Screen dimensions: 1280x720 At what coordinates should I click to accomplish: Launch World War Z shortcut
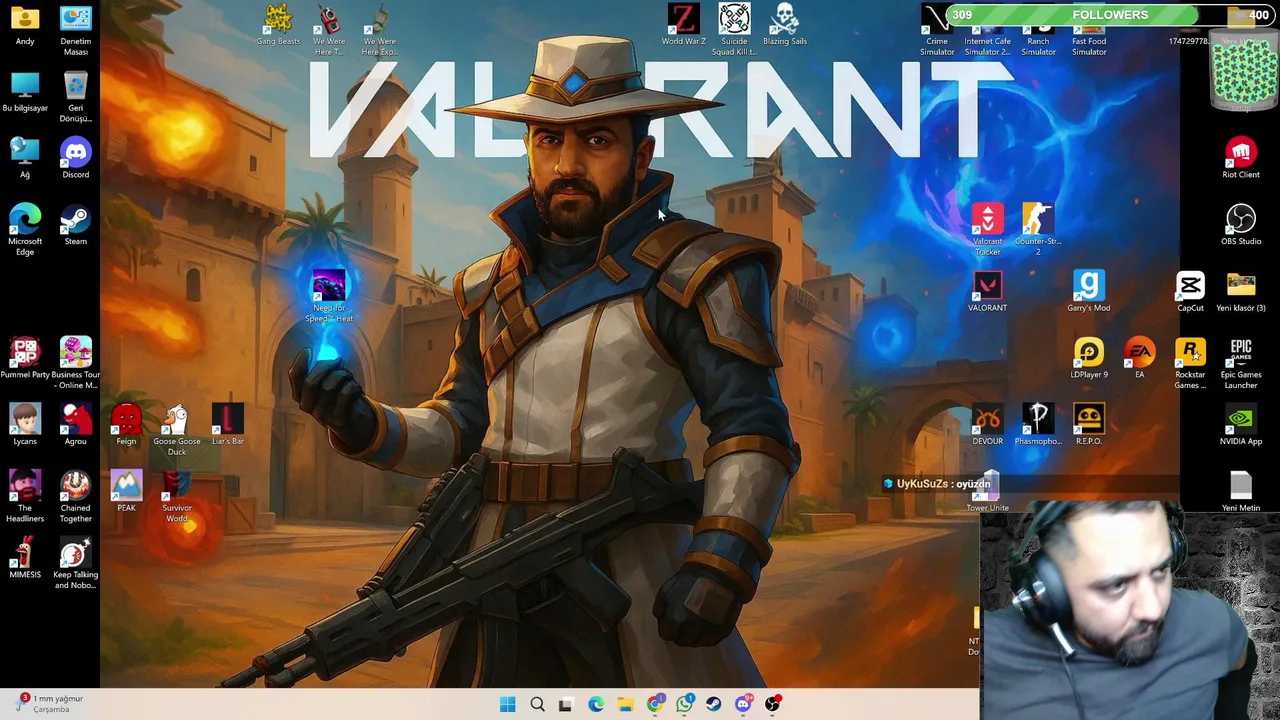683,26
